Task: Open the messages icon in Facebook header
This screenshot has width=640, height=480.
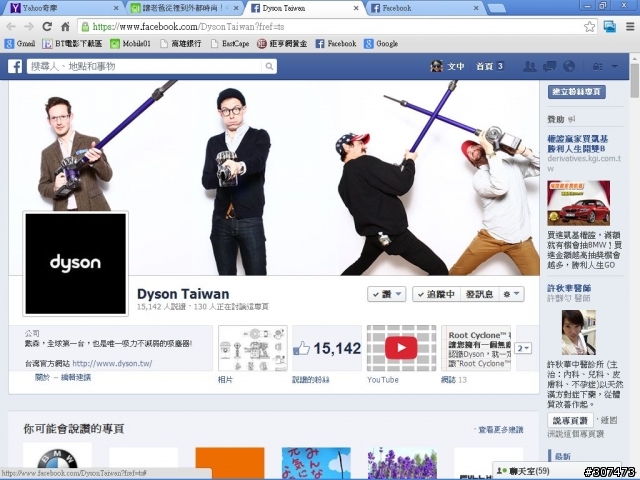Action: 549,66
